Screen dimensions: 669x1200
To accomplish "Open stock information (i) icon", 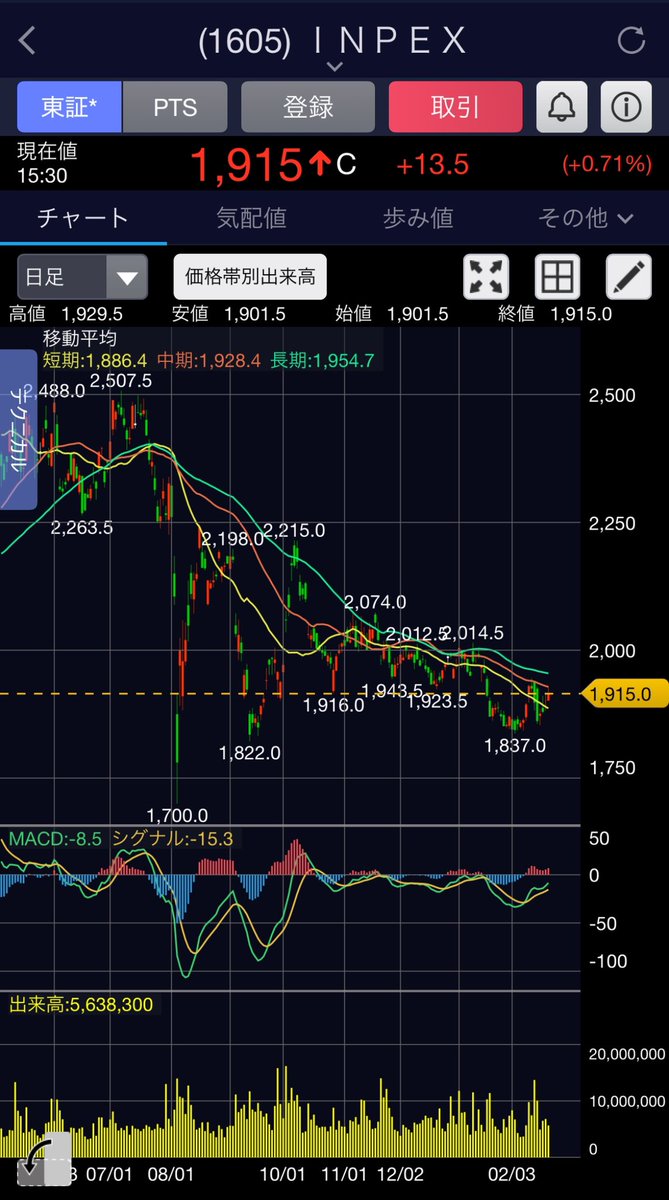I will [x=626, y=107].
